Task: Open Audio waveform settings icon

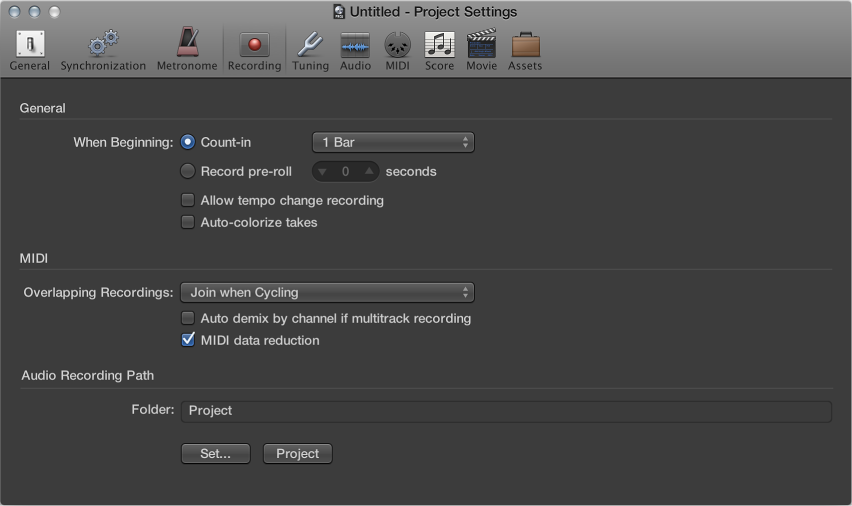Action: [x=355, y=45]
